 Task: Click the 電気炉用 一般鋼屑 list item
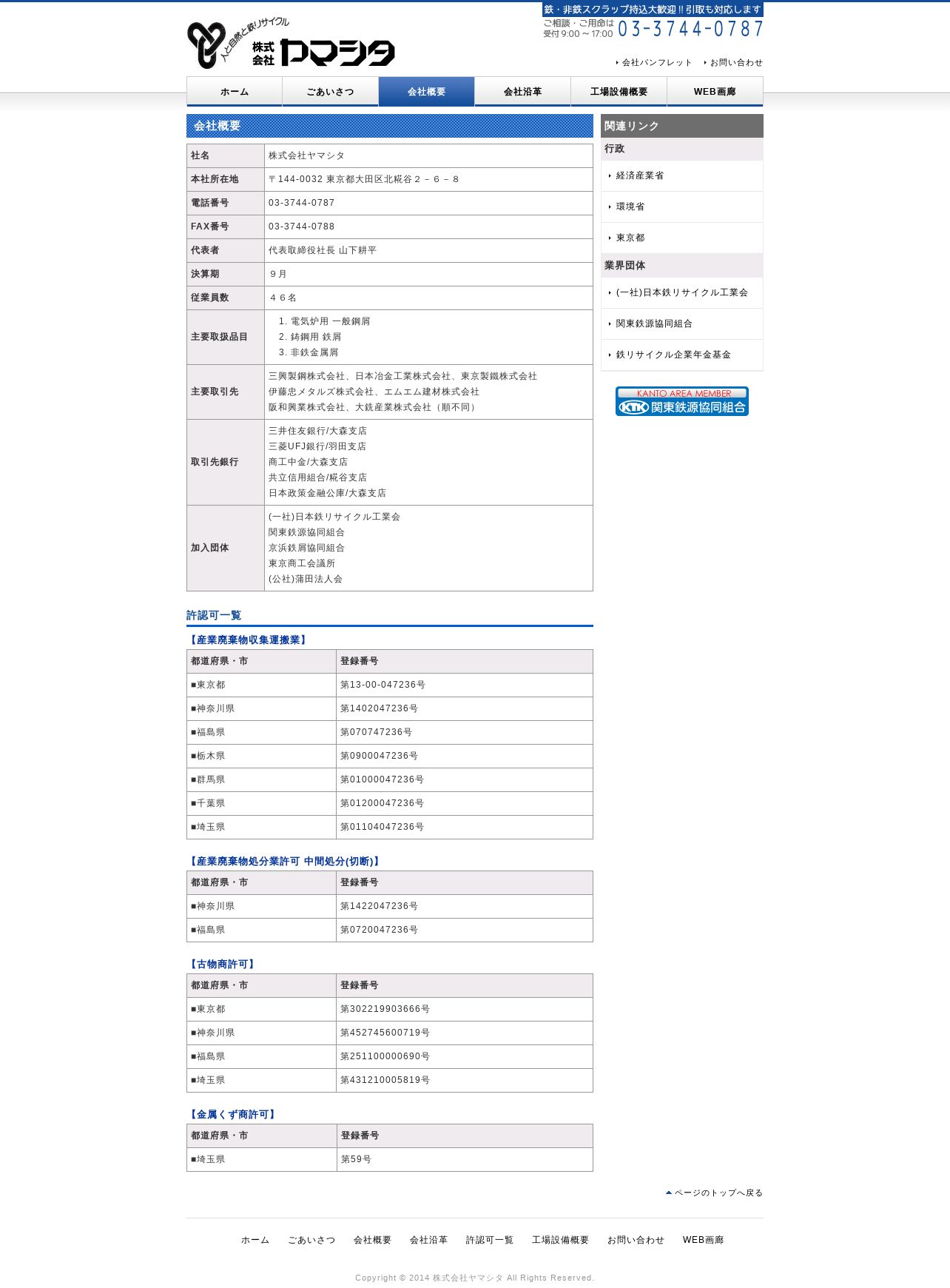click(330, 321)
